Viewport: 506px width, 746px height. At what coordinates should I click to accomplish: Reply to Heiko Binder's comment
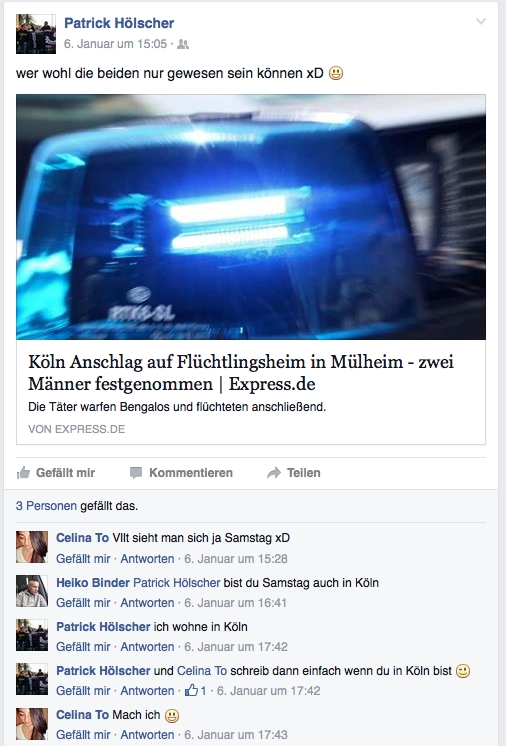tap(147, 603)
